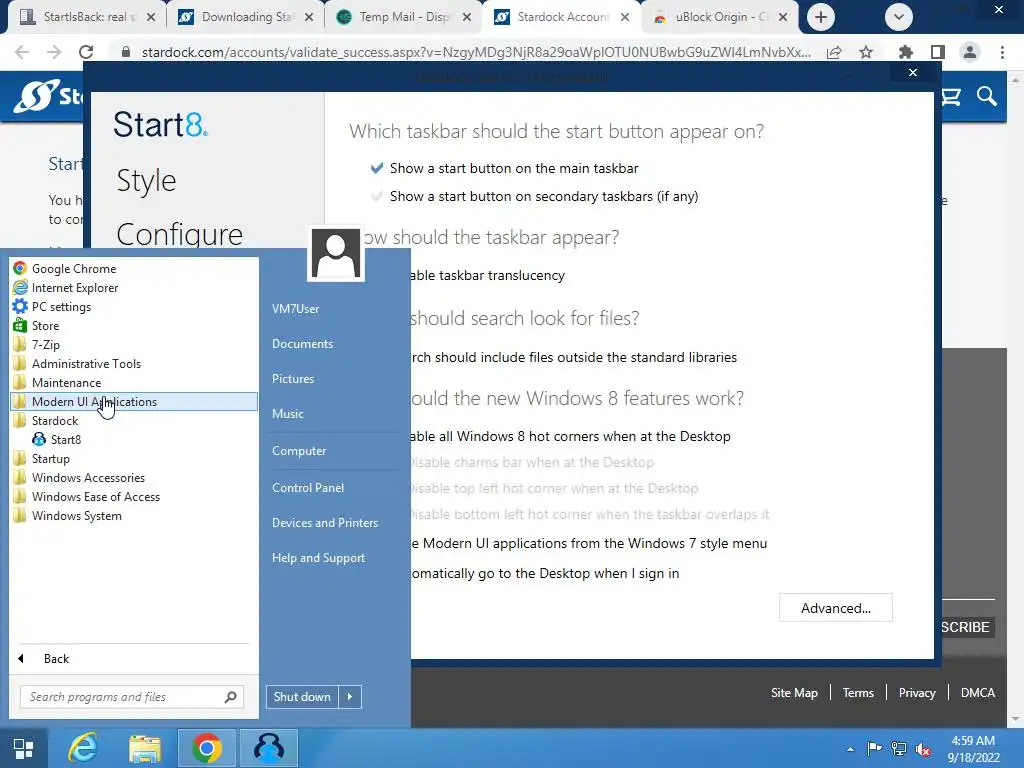Image resolution: width=1024 pixels, height=768 pixels.
Task: Switch to Downloading Start8 browser tab
Action: coord(244,17)
